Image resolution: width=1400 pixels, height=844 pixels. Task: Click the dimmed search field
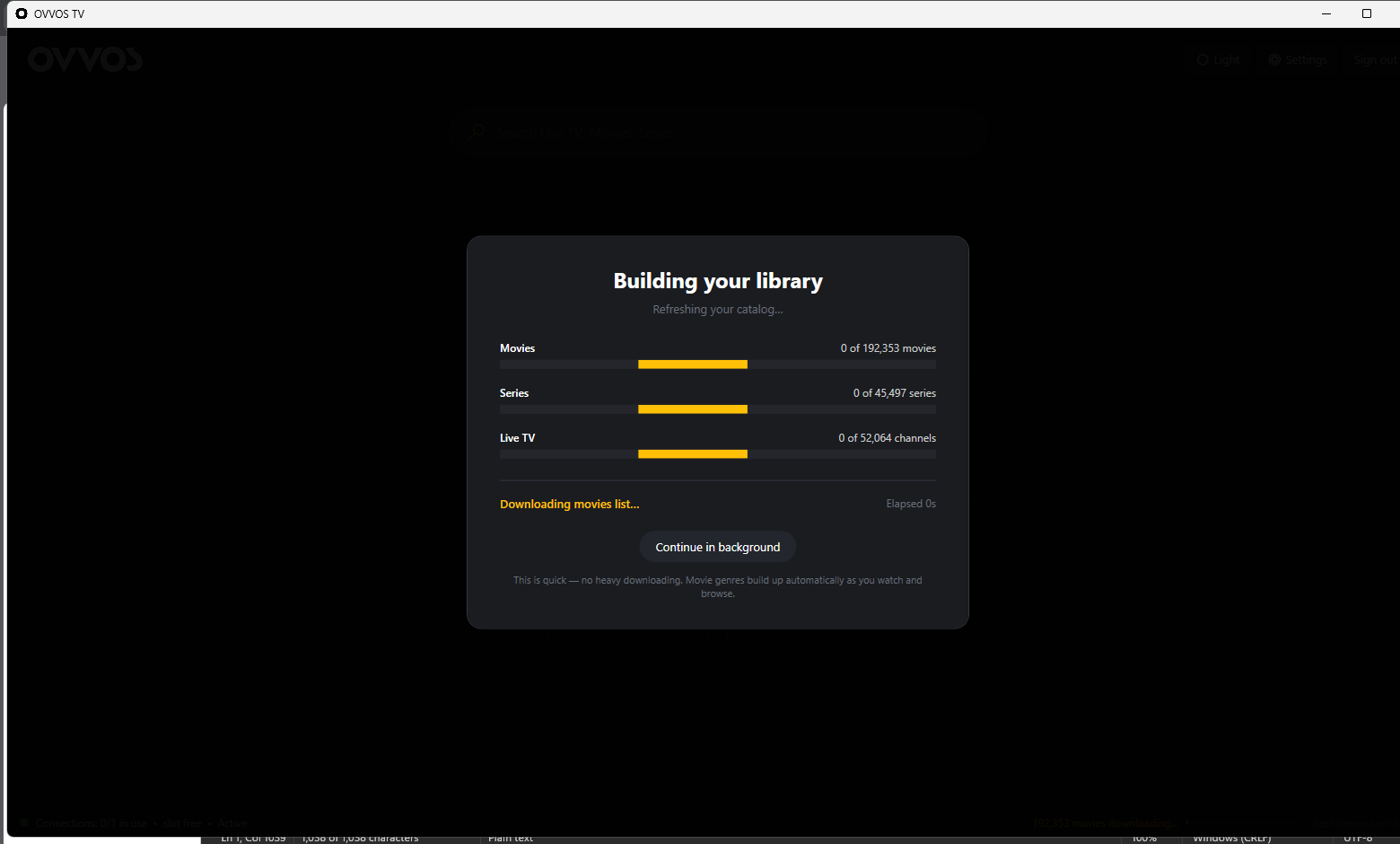pyautogui.click(x=718, y=133)
